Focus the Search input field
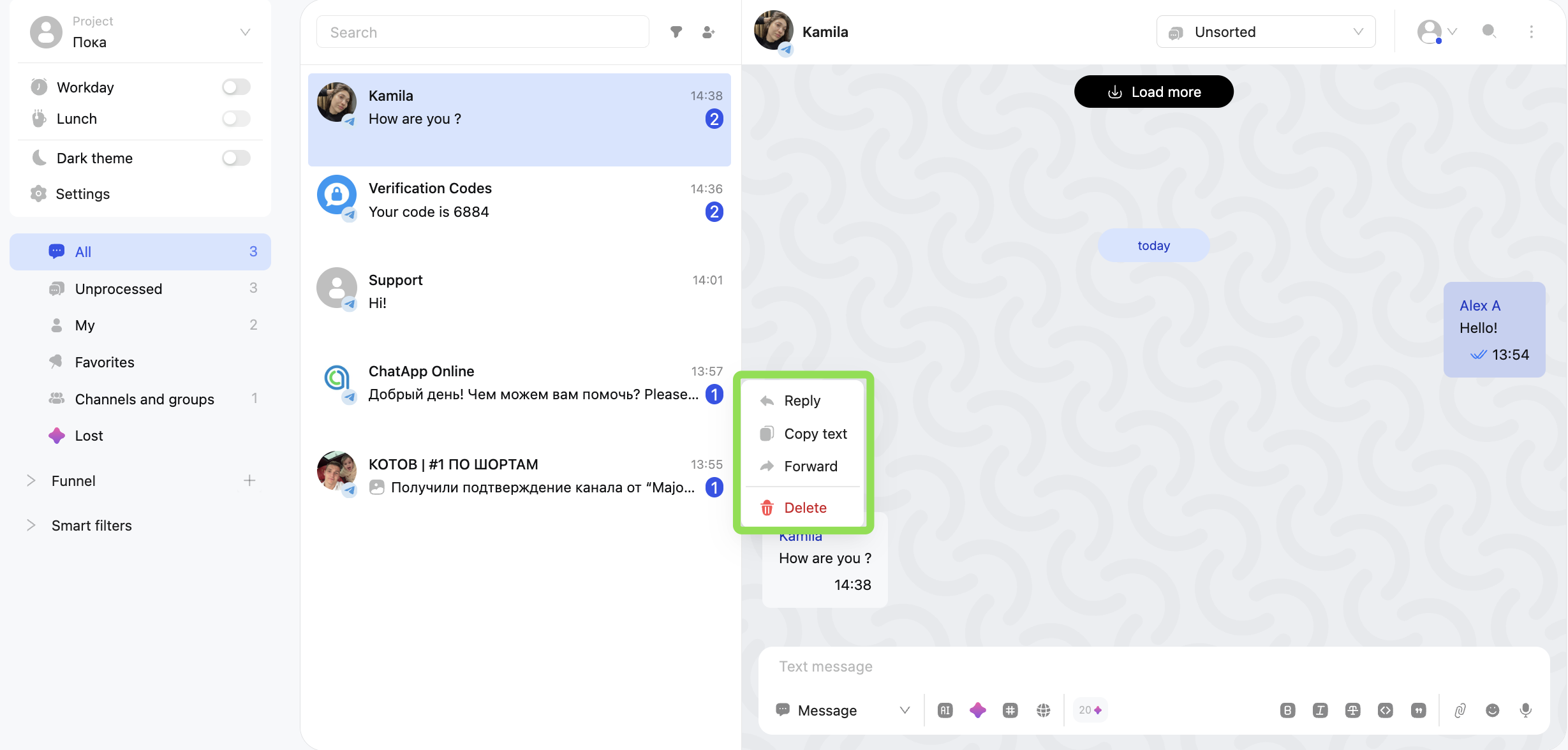 [483, 32]
